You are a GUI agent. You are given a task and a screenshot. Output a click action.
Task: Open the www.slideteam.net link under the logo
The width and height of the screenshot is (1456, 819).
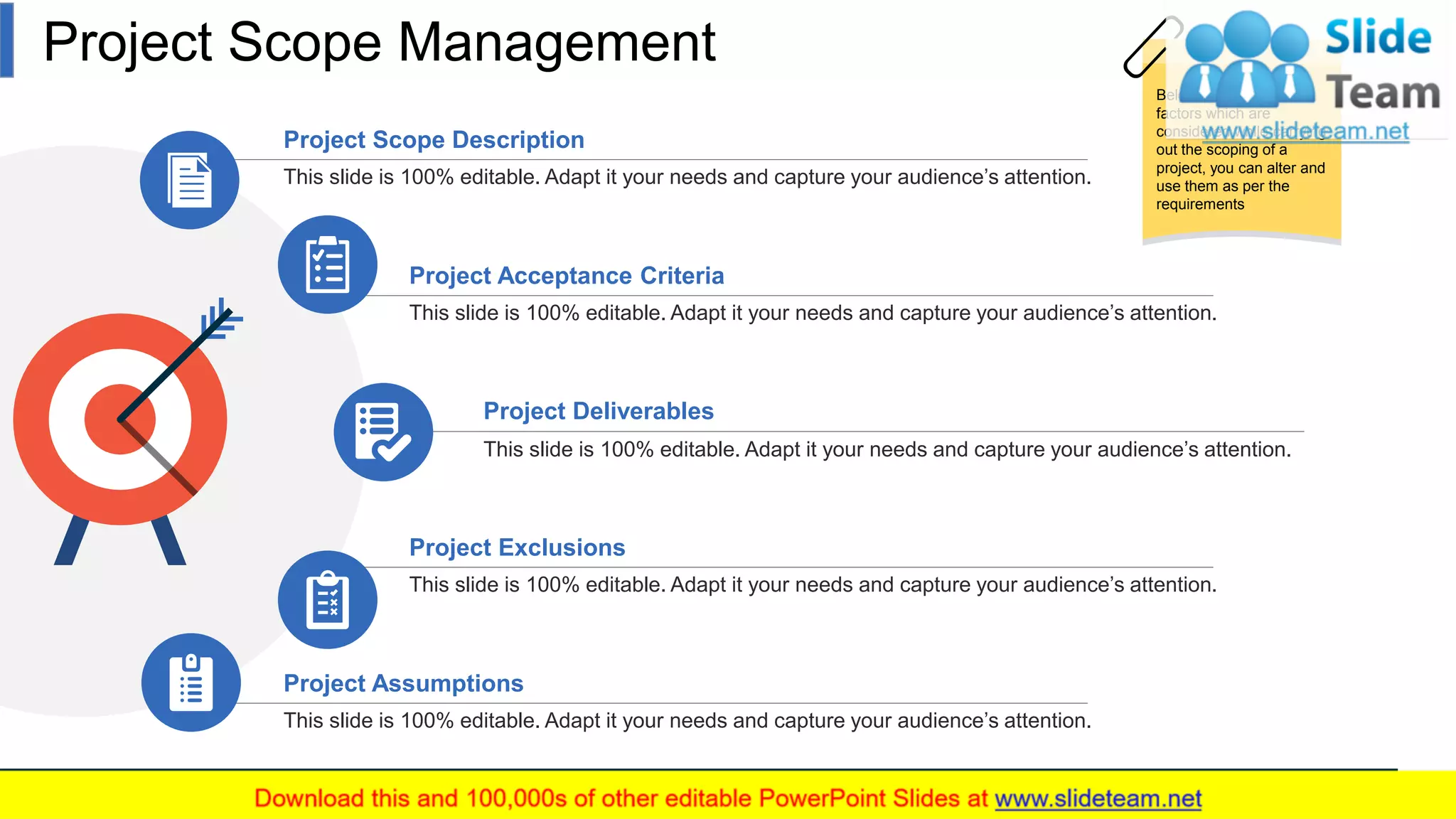1305,132
